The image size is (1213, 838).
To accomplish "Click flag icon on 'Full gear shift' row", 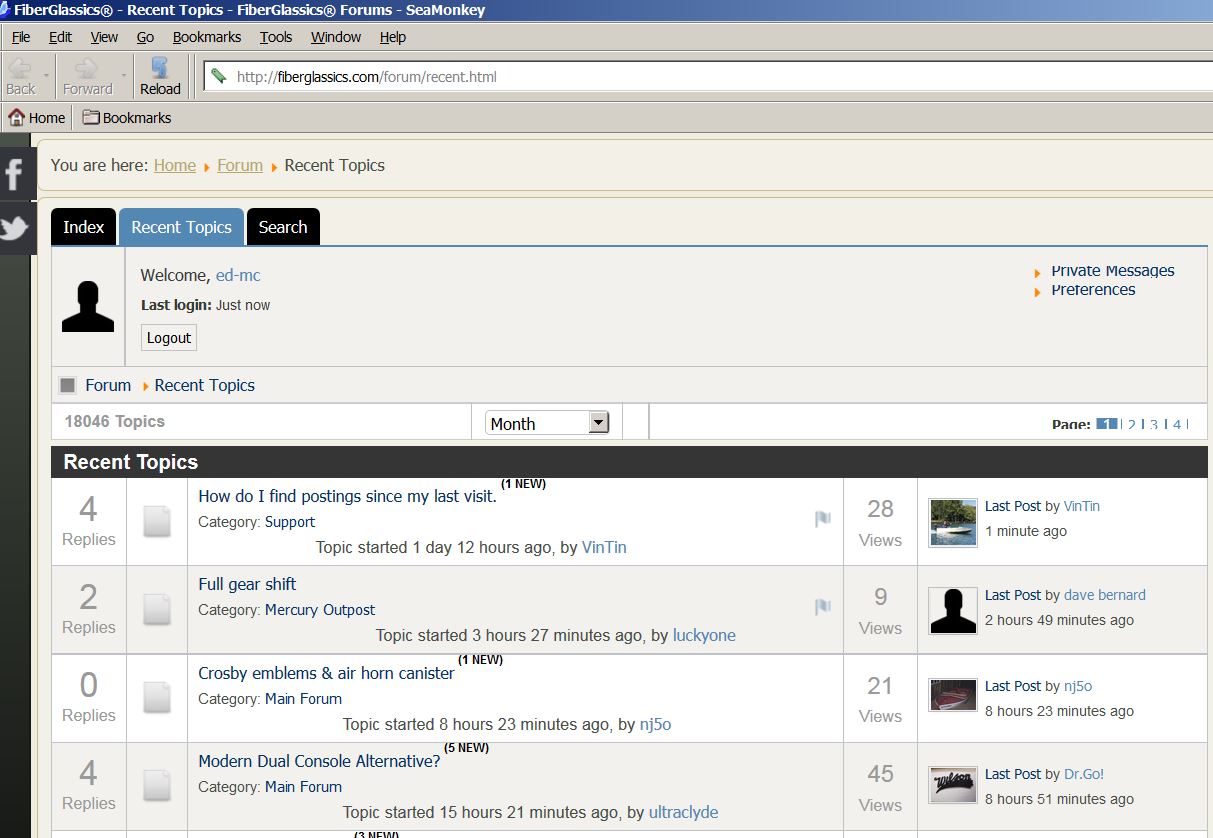I will 823,607.
